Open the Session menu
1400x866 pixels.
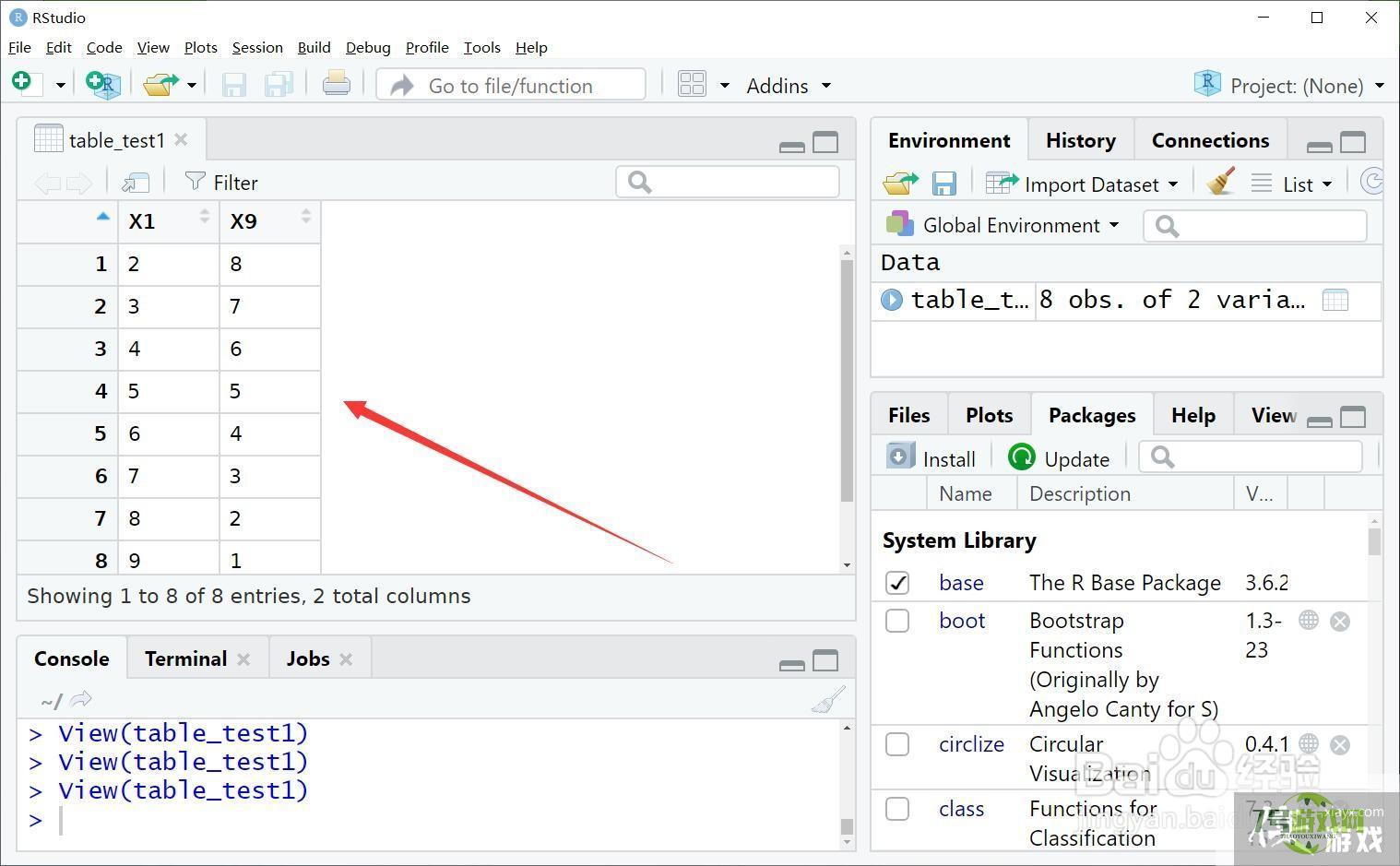[257, 47]
